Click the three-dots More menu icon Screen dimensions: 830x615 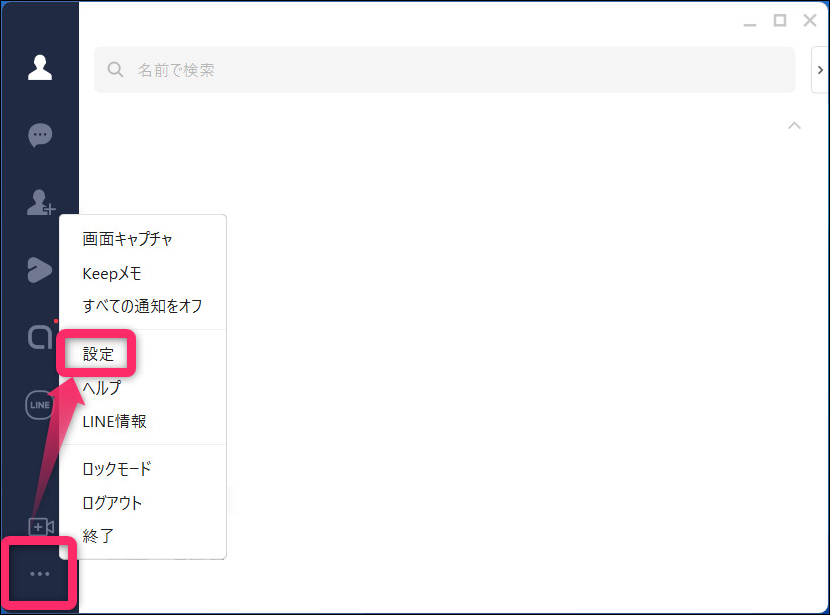[40, 574]
